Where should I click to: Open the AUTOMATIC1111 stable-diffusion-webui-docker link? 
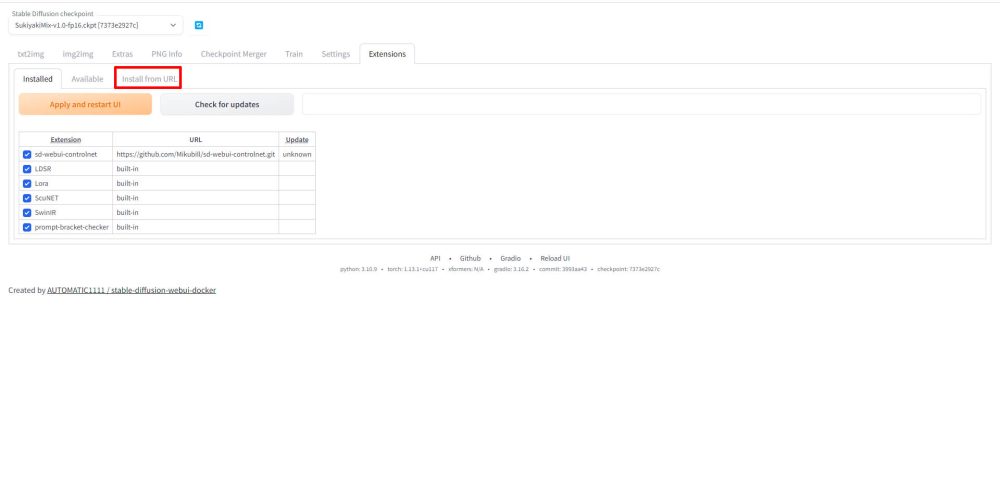coord(132,290)
